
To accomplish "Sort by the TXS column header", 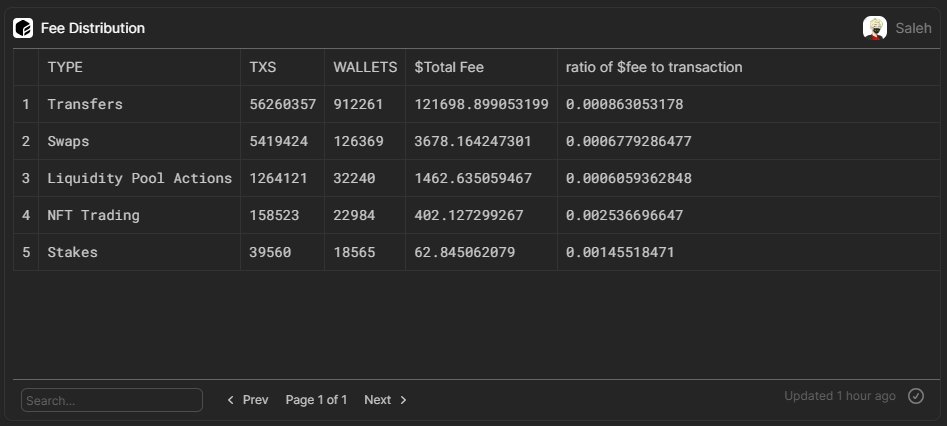I will (x=263, y=67).
